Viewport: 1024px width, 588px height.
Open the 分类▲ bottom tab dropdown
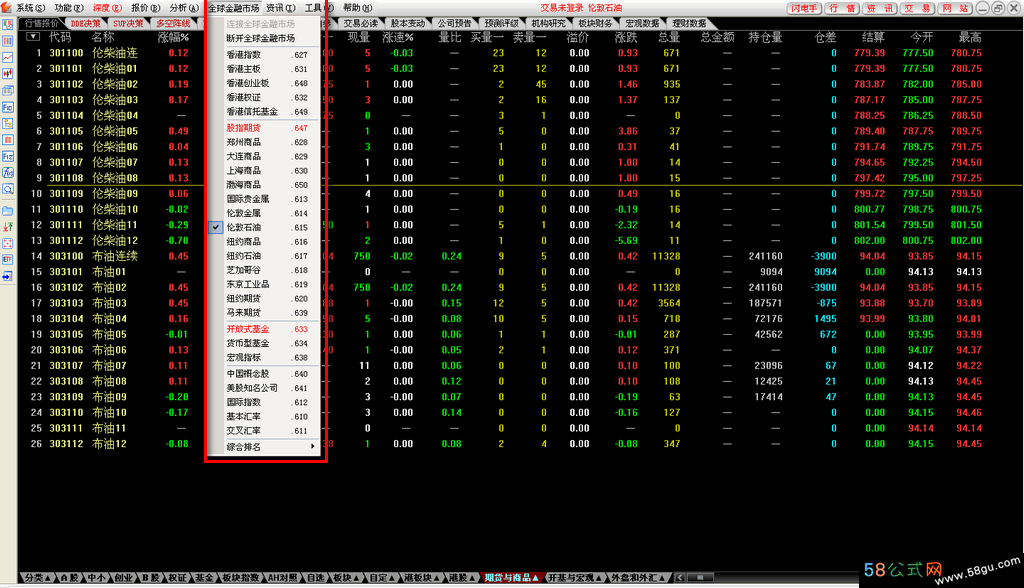point(38,578)
